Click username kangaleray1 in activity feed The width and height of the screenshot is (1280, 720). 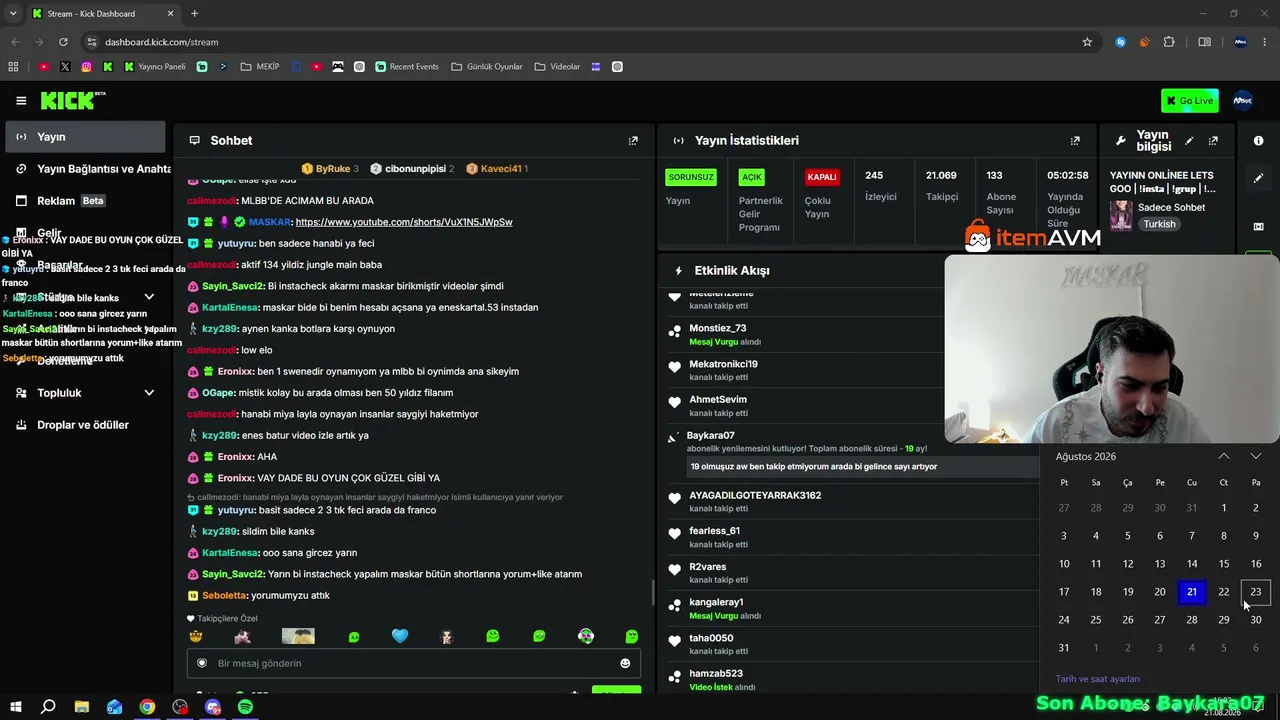point(716,602)
